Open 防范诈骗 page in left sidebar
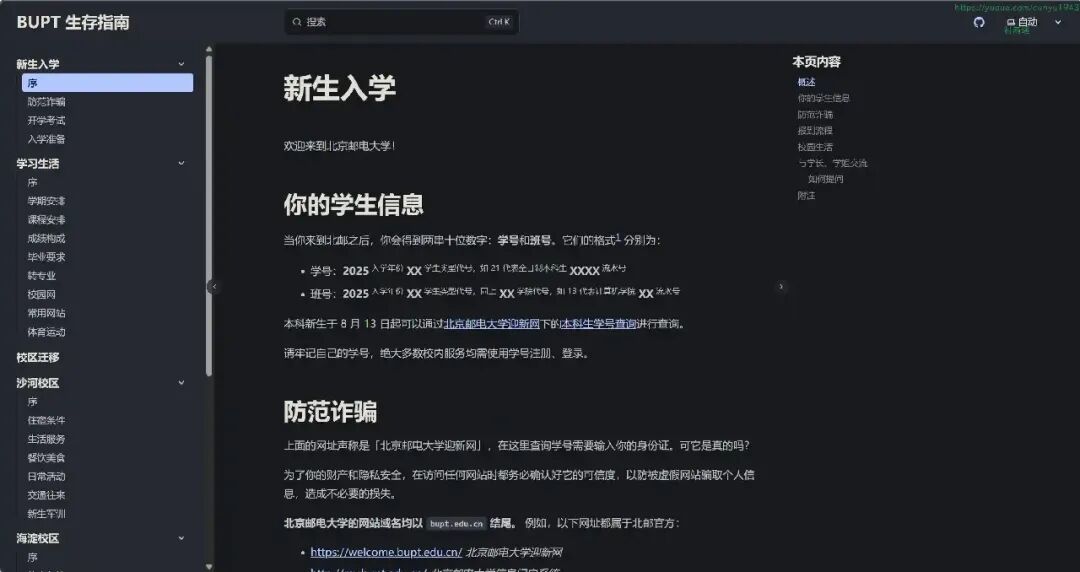The width and height of the screenshot is (1080, 572). (46, 101)
